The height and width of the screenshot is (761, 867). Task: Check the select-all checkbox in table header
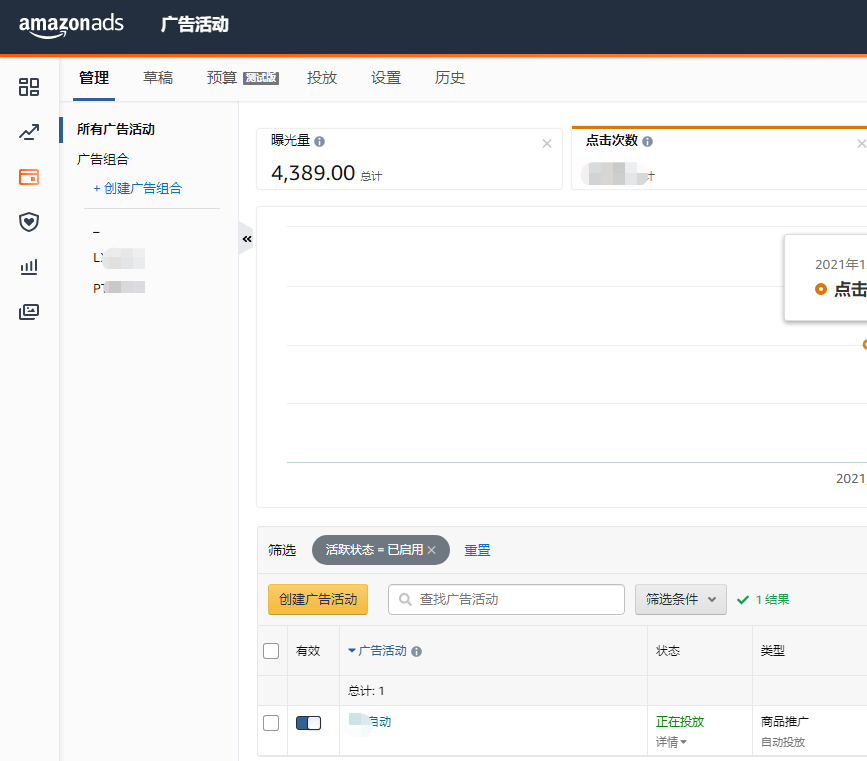pos(271,651)
